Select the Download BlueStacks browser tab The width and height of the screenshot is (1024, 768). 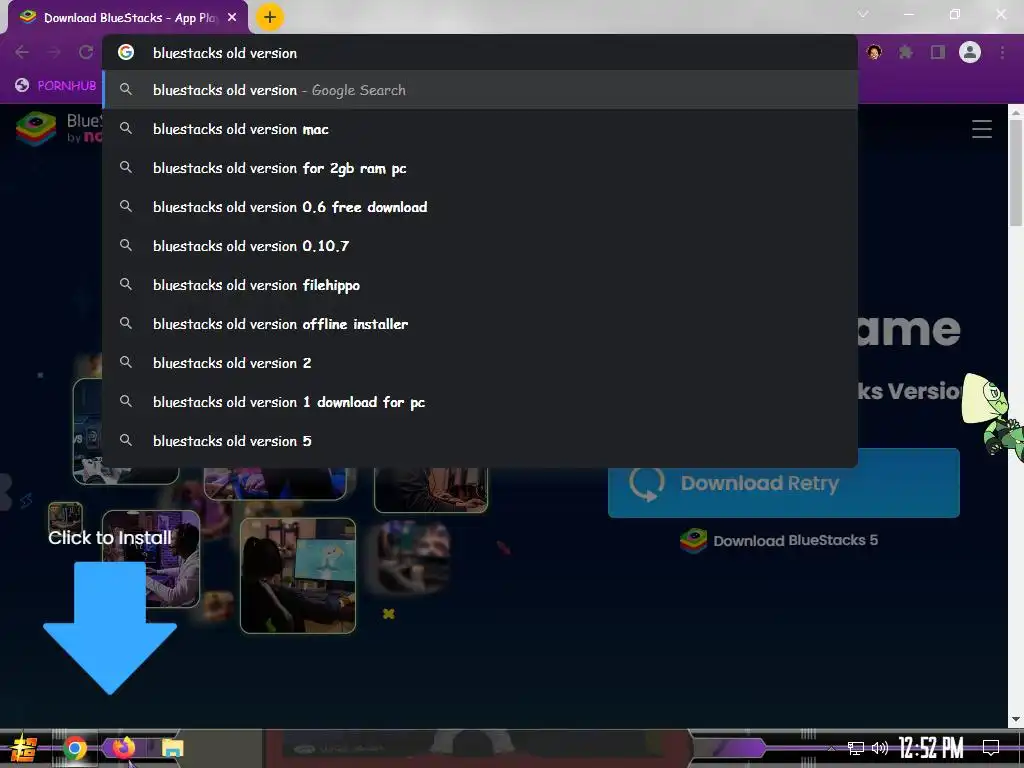128,18
